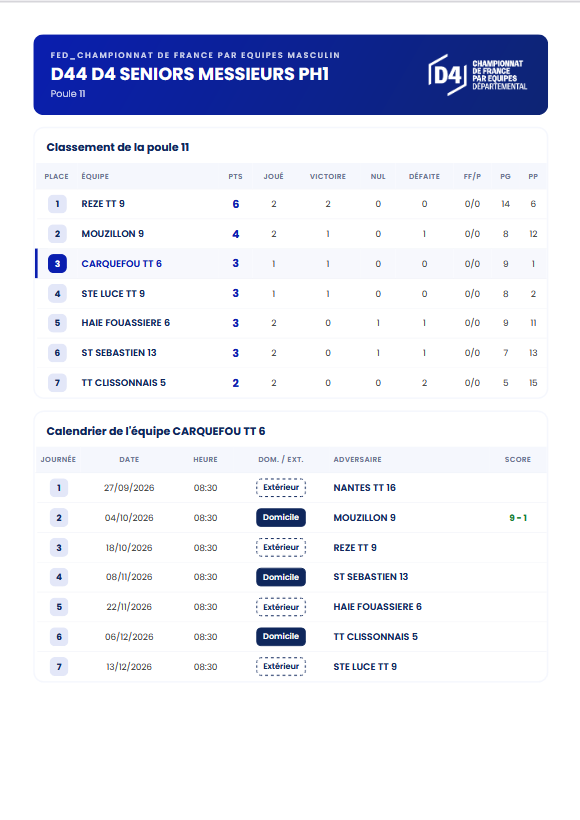Click the date 04/10/2026 in the calendar

(129, 518)
